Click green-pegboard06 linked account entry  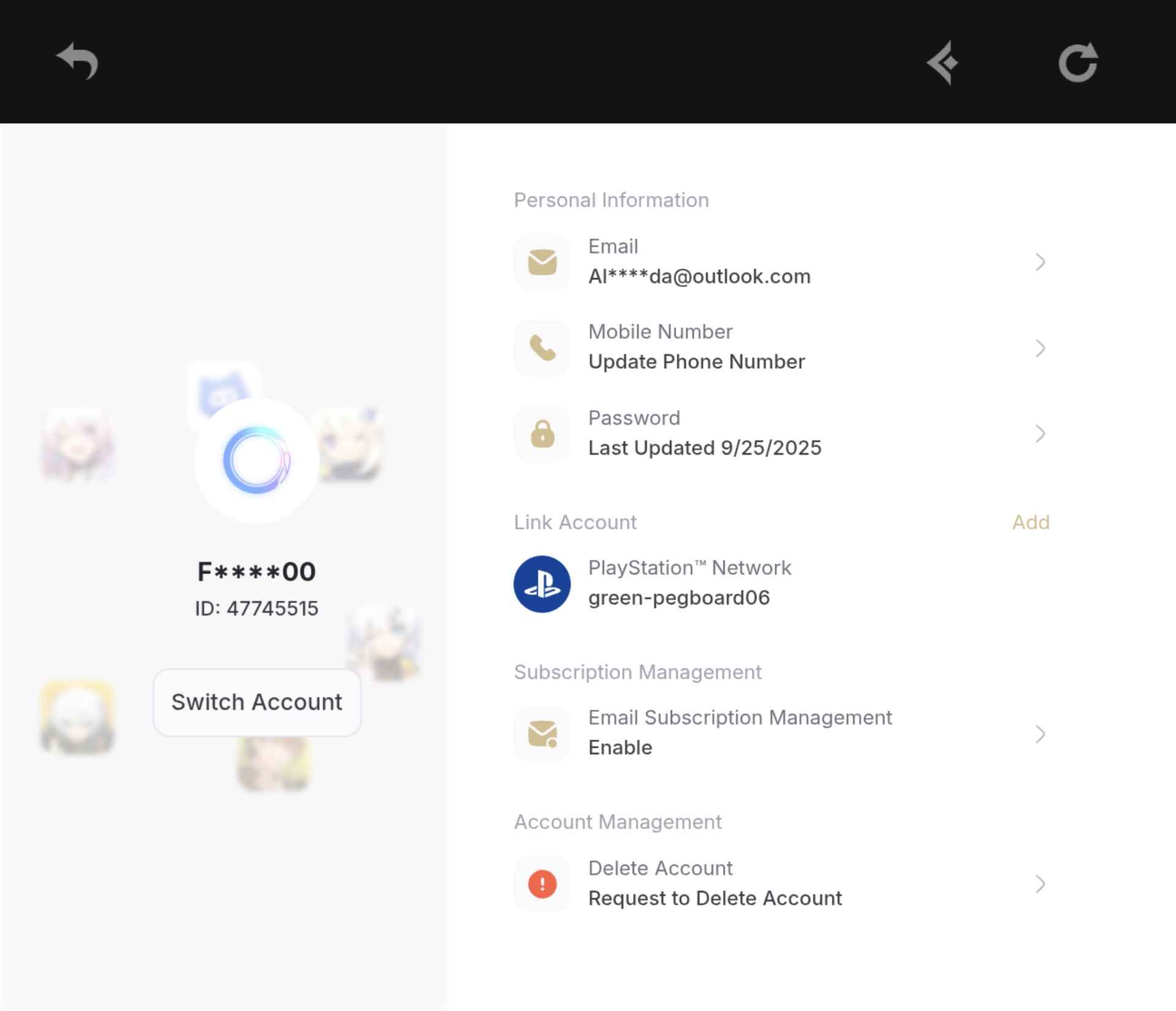point(679,598)
